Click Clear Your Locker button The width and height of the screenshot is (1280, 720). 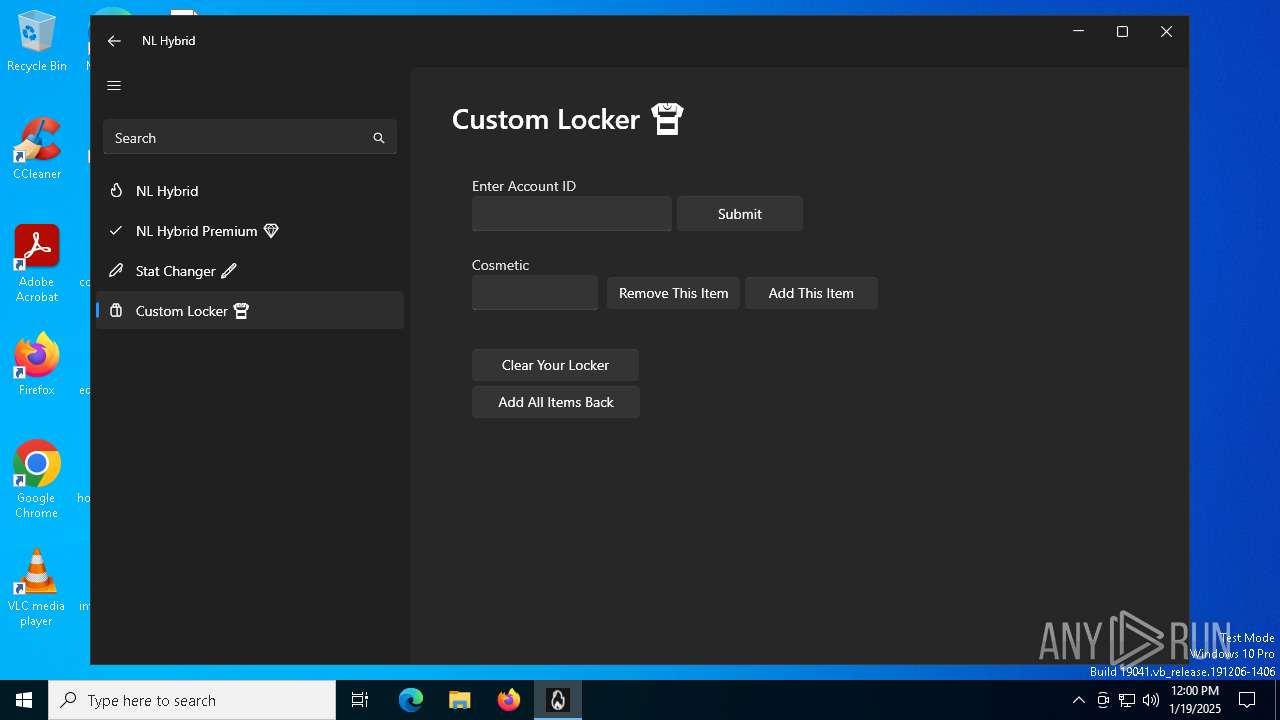555,365
